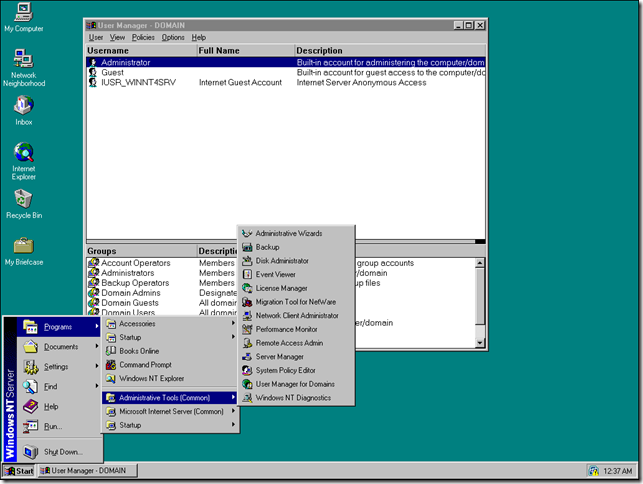Click the Help item in Start menu
643x484 pixels.
pyautogui.click(x=59, y=406)
